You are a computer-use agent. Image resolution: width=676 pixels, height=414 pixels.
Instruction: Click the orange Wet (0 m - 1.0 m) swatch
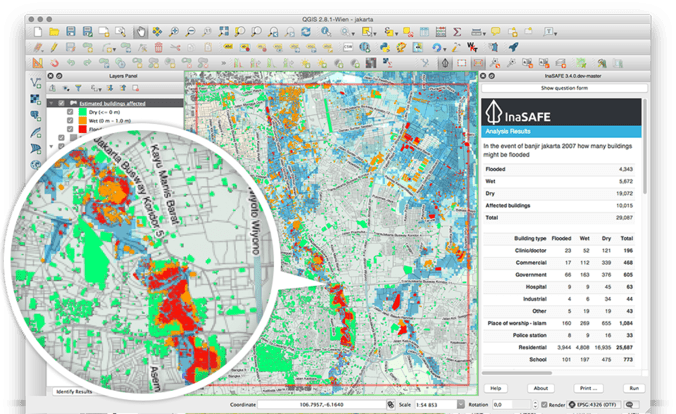point(82,120)
